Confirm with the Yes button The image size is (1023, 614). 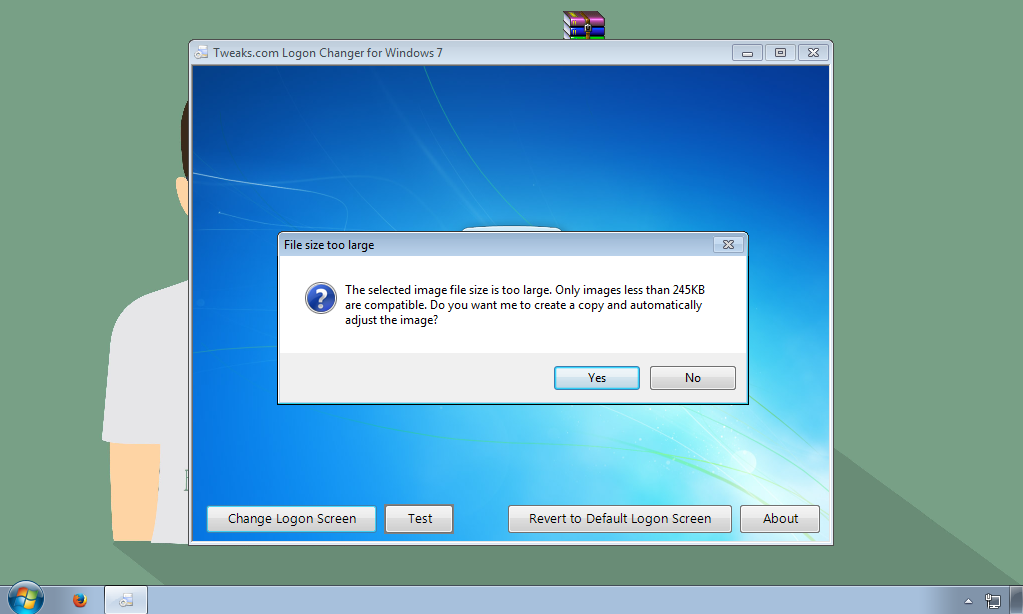(596, 378)
